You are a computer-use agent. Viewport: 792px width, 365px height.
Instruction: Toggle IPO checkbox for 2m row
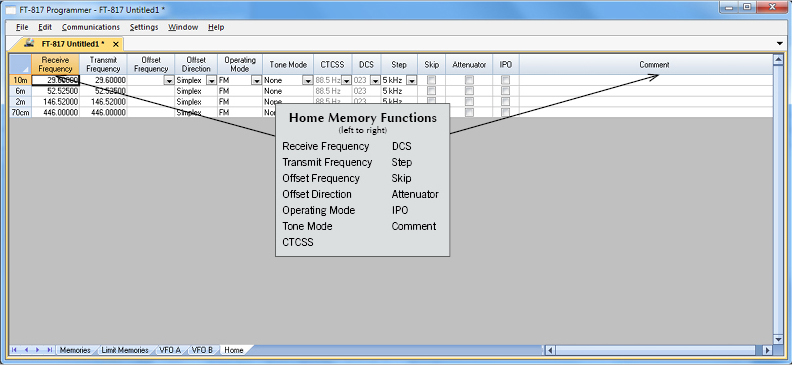(506, 101)
